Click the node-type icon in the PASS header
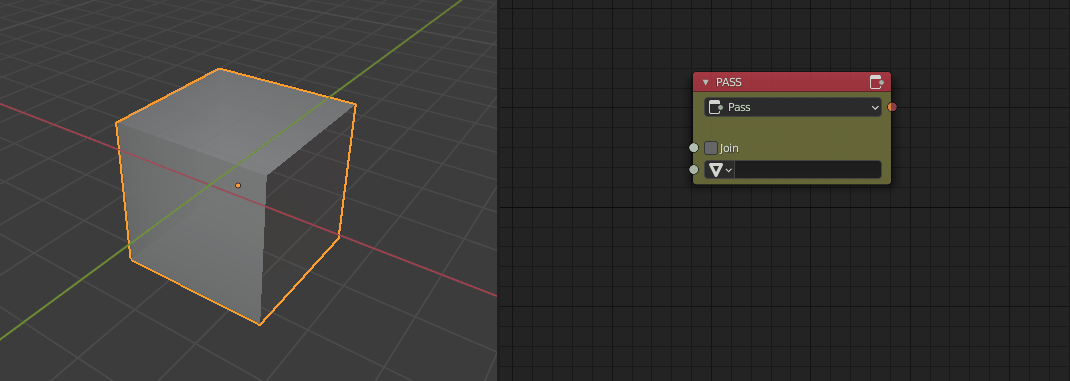This screenshot has height=381, width=1070. [877, 82]
